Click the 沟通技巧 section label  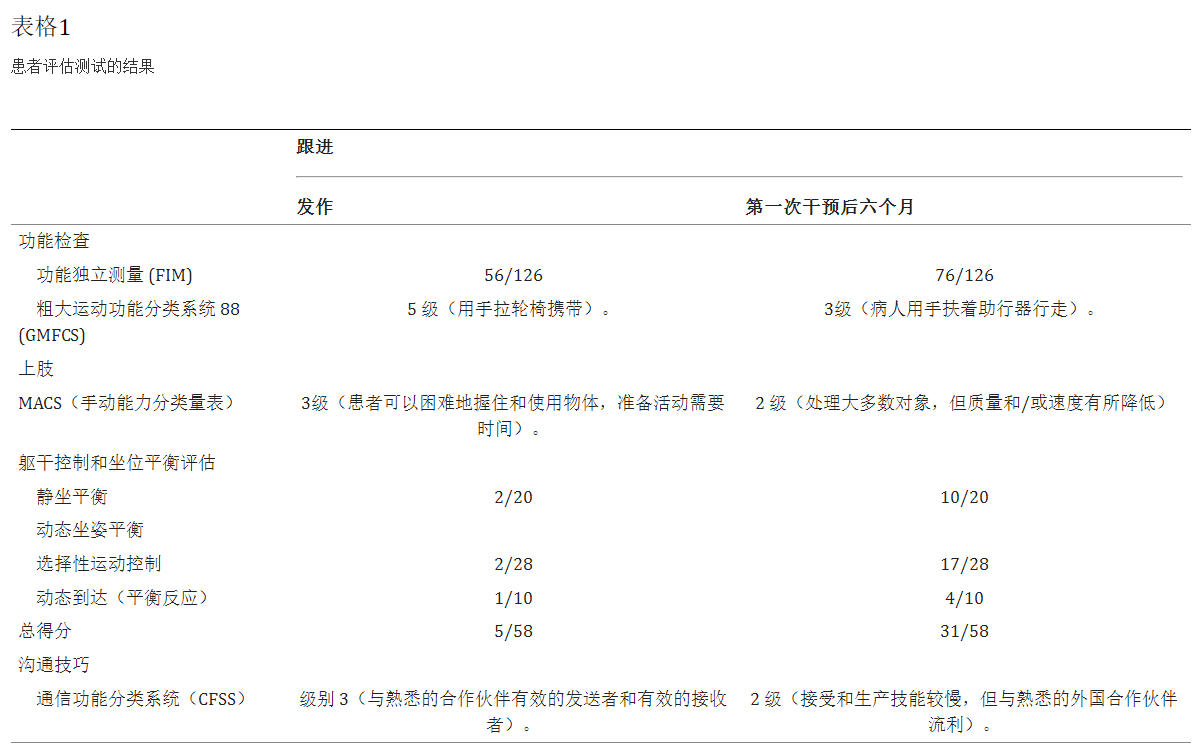(54, 665)
